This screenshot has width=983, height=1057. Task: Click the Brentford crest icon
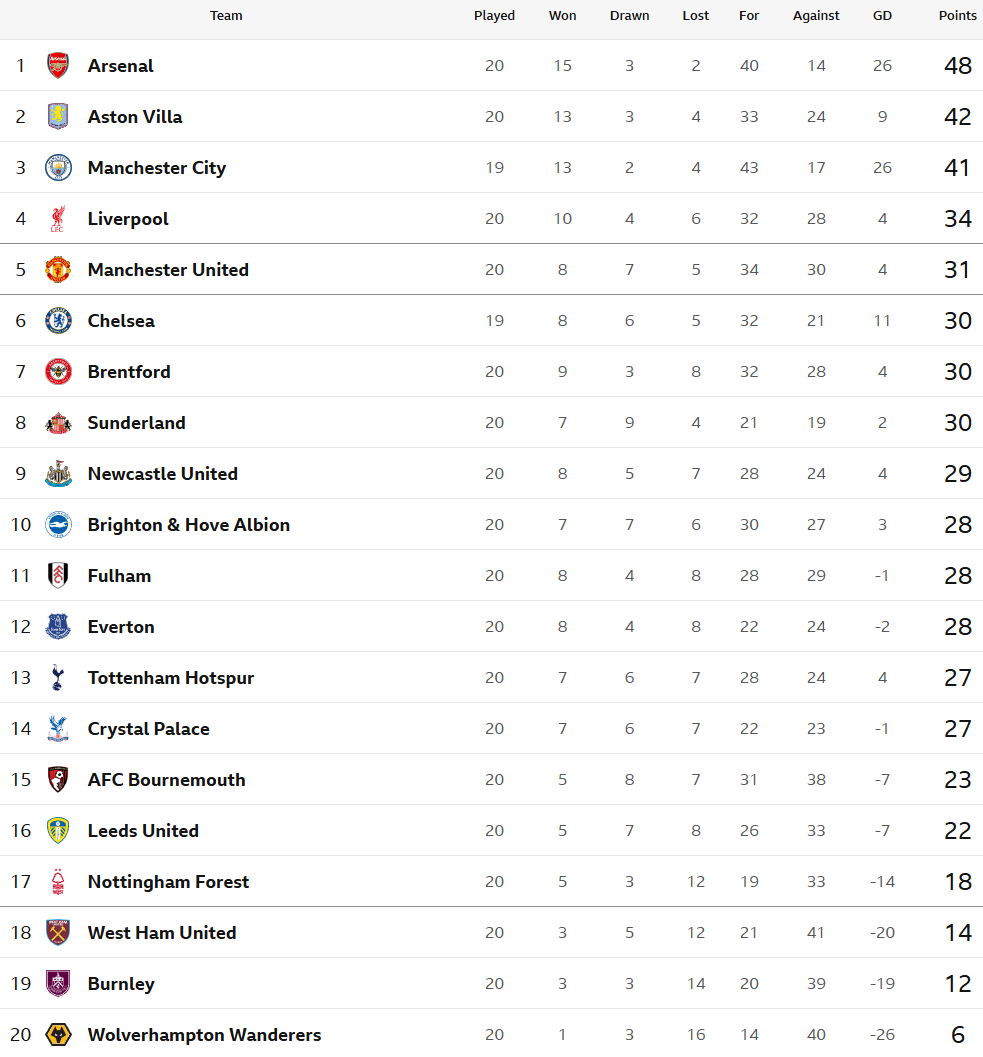58,372
